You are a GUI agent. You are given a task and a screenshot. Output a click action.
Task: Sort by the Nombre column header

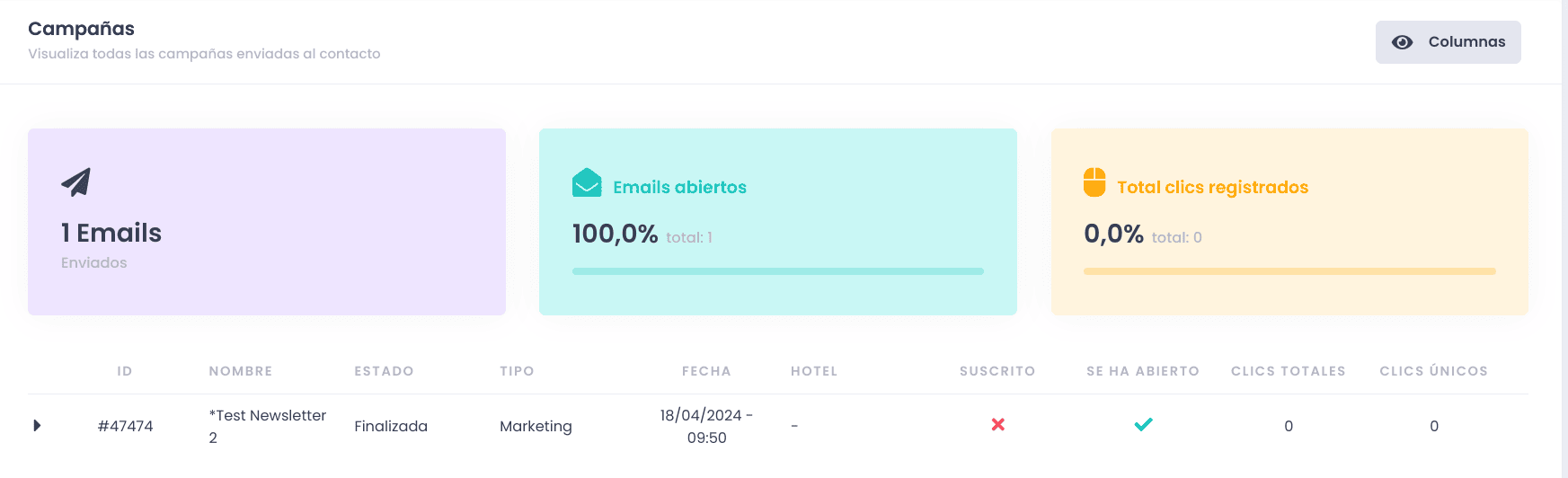(x=241, y=371)
